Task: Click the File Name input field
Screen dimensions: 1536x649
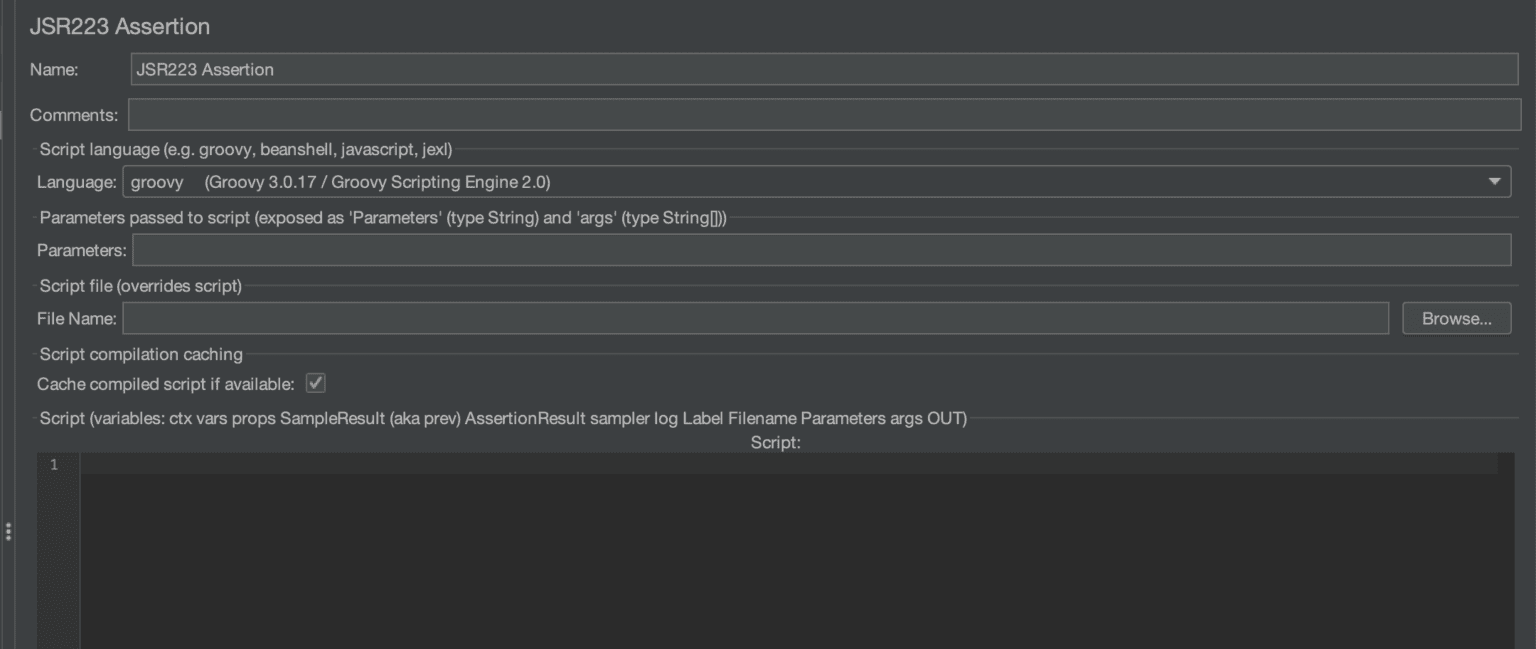Action: (x=700, y=318)
